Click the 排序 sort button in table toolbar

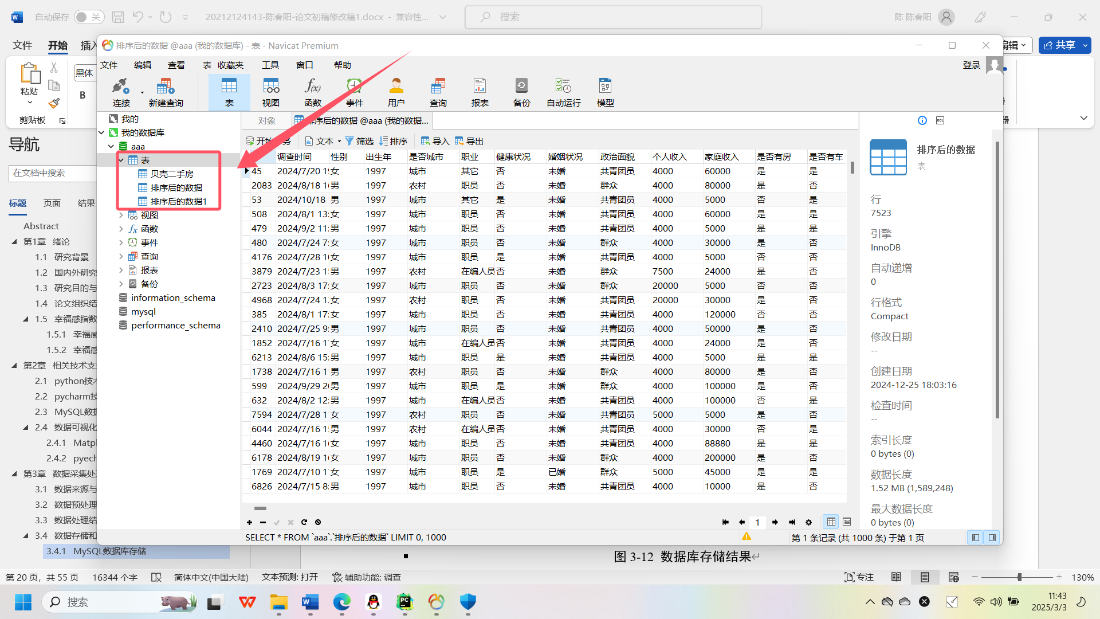(x=394, y=141)
